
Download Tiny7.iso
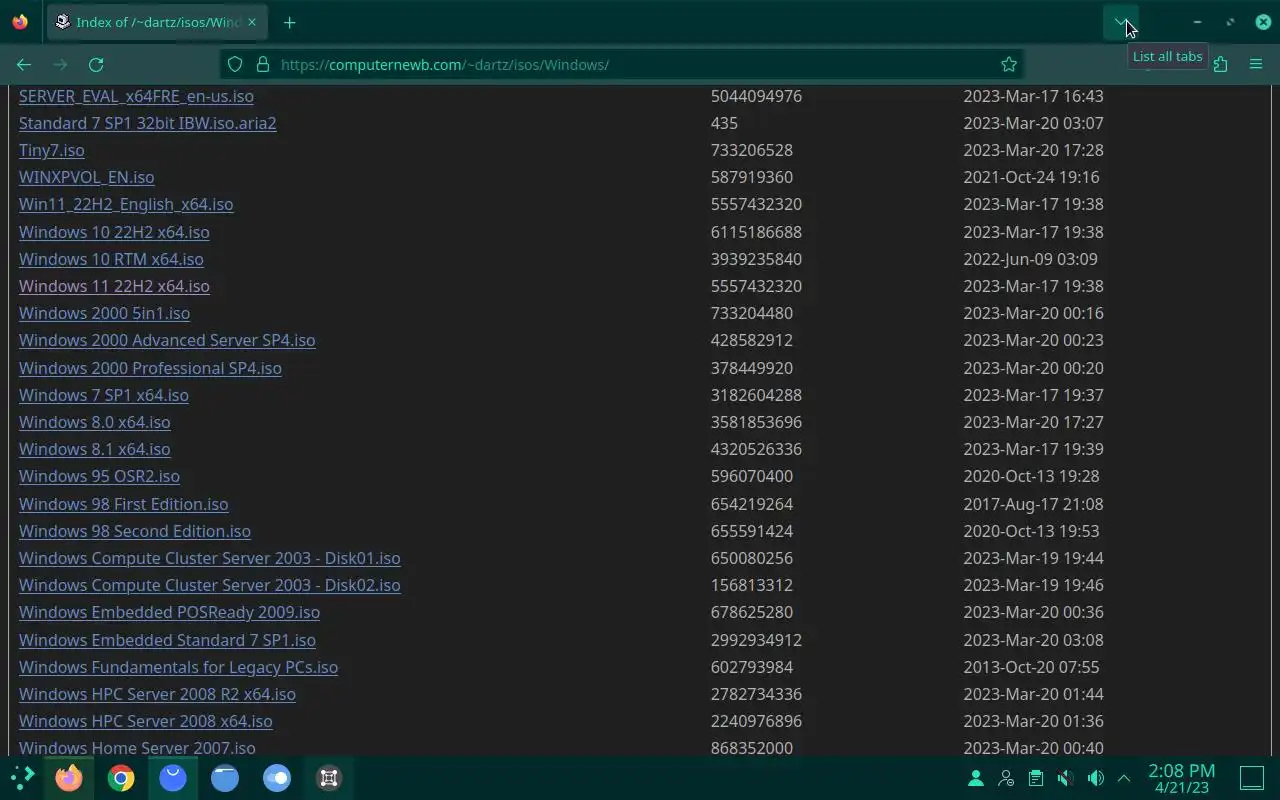(x=52, y=150)
